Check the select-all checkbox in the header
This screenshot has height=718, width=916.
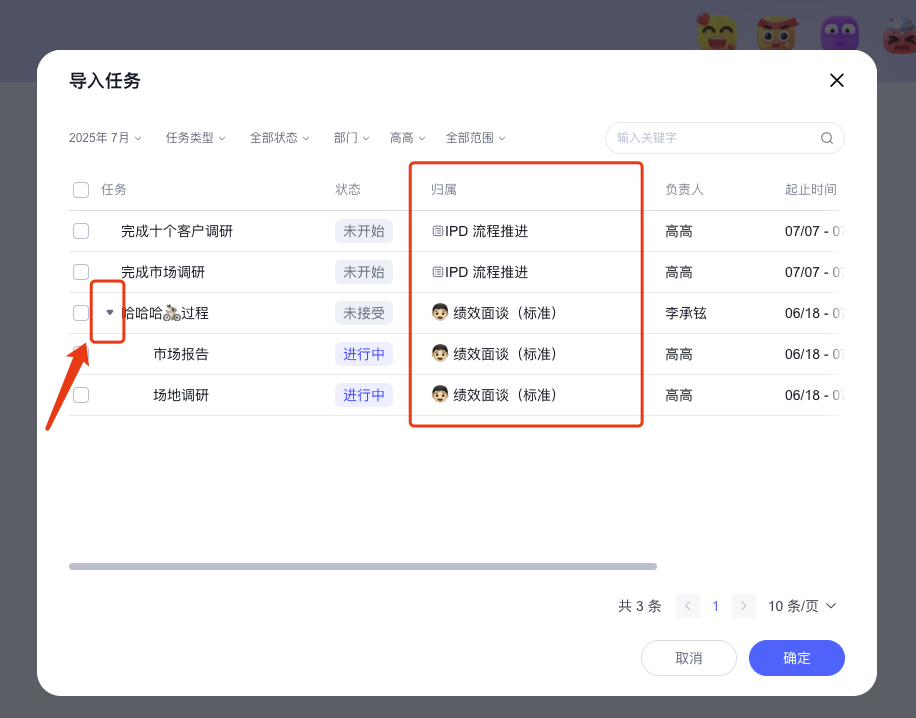click(80, 189)
